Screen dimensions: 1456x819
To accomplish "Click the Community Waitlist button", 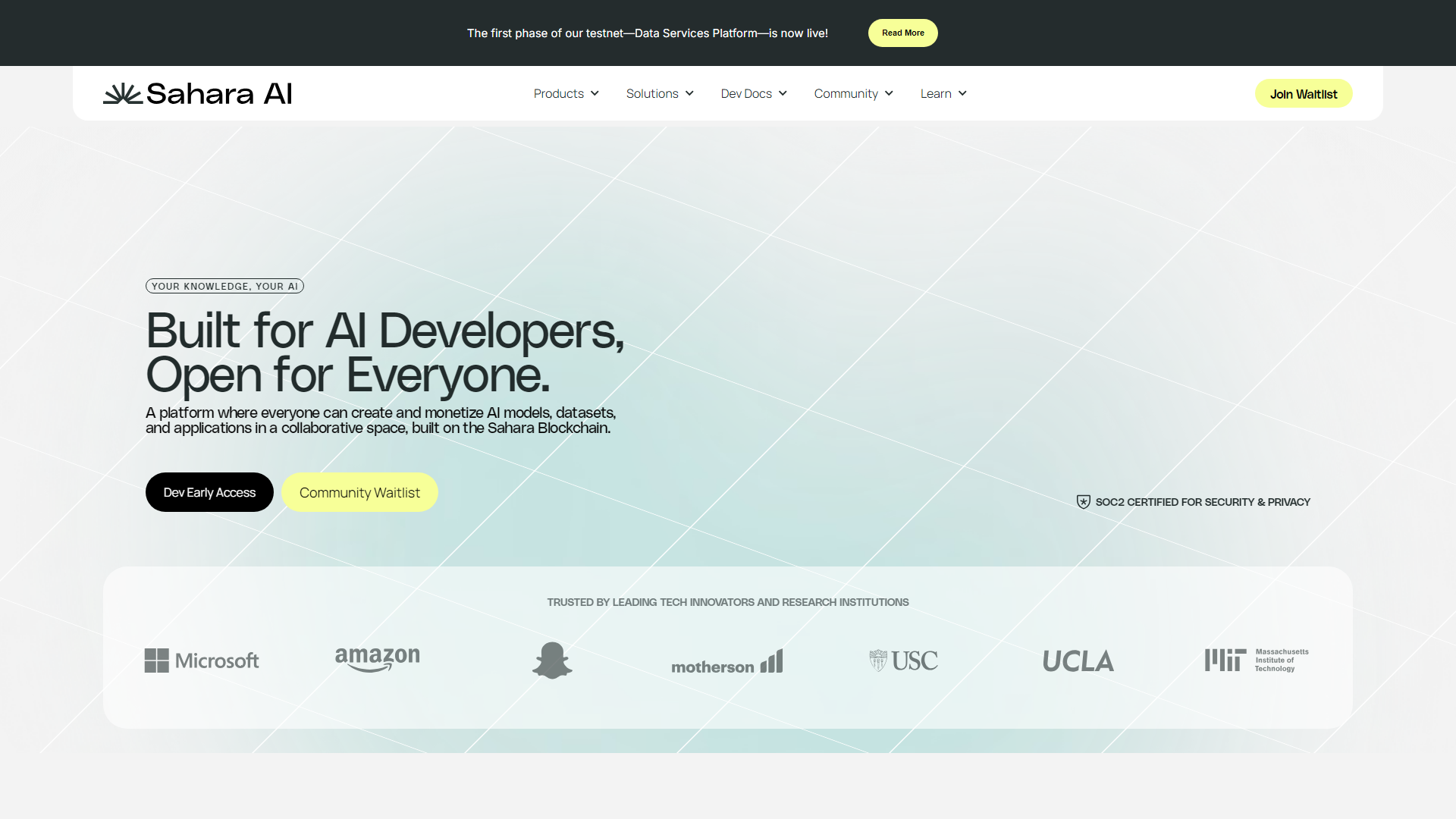I will [359, 492].
